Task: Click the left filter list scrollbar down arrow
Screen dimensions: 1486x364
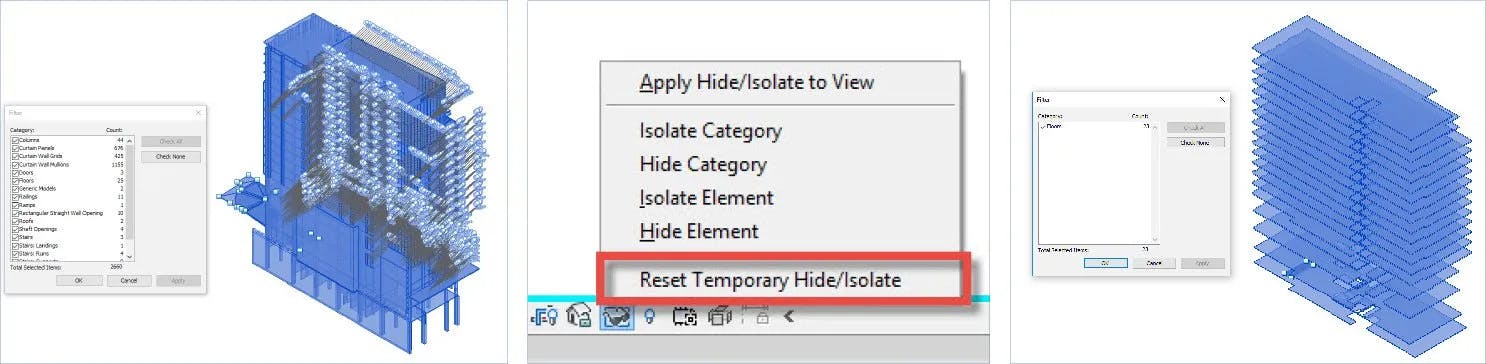Action: point(130,256)
